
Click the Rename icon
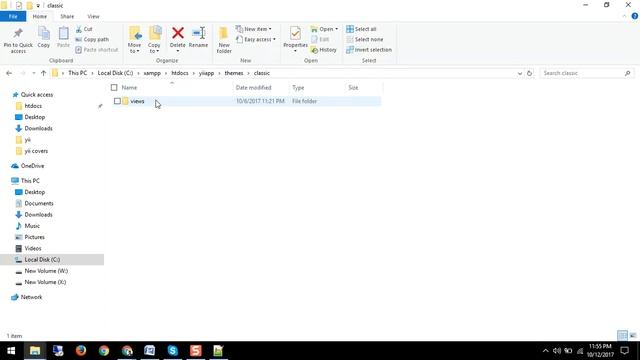point(198,33)
